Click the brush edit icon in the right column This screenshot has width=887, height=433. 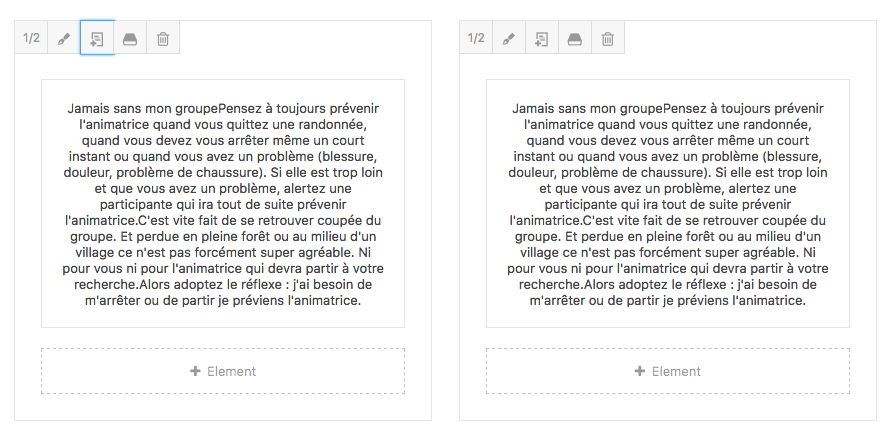click(x=508, y=39)
